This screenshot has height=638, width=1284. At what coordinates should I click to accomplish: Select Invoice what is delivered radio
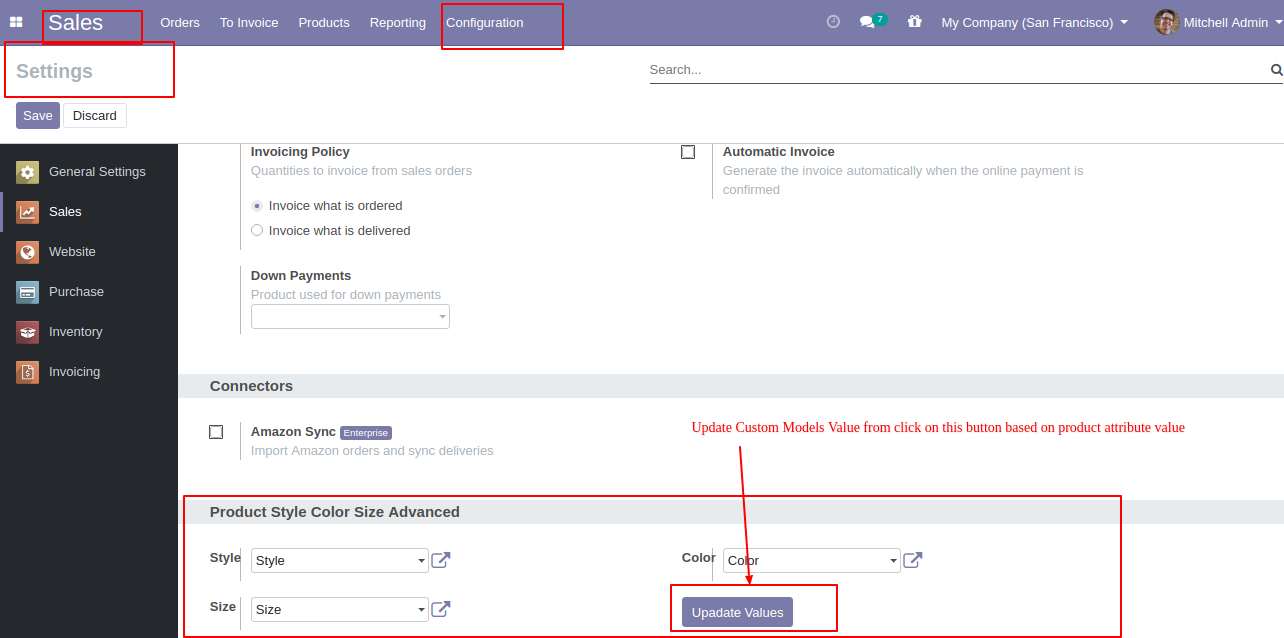pyautogui.click(x=257, y=231)
